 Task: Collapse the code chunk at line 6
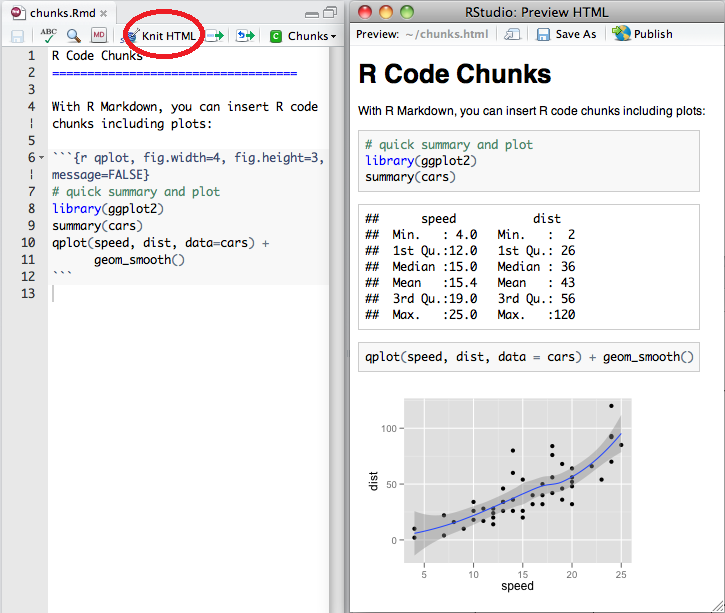click(x=41, y=159)
